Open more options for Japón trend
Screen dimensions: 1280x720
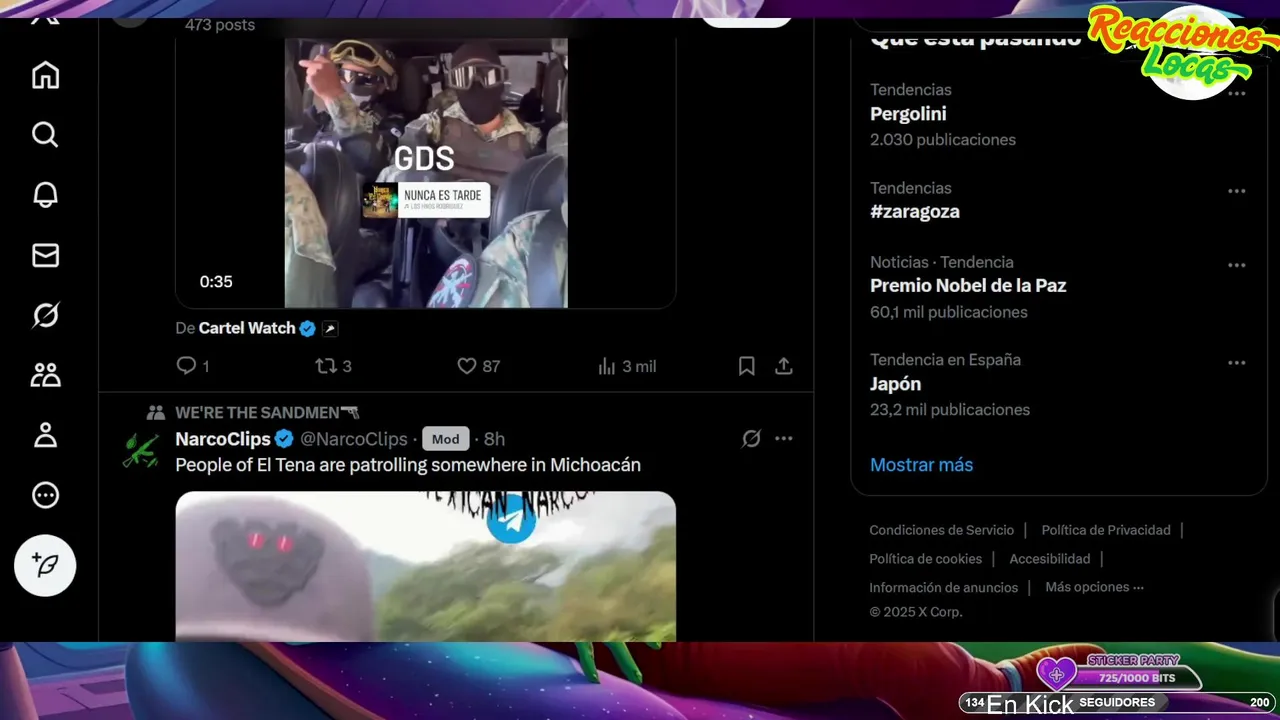[x=1237, y=363]
